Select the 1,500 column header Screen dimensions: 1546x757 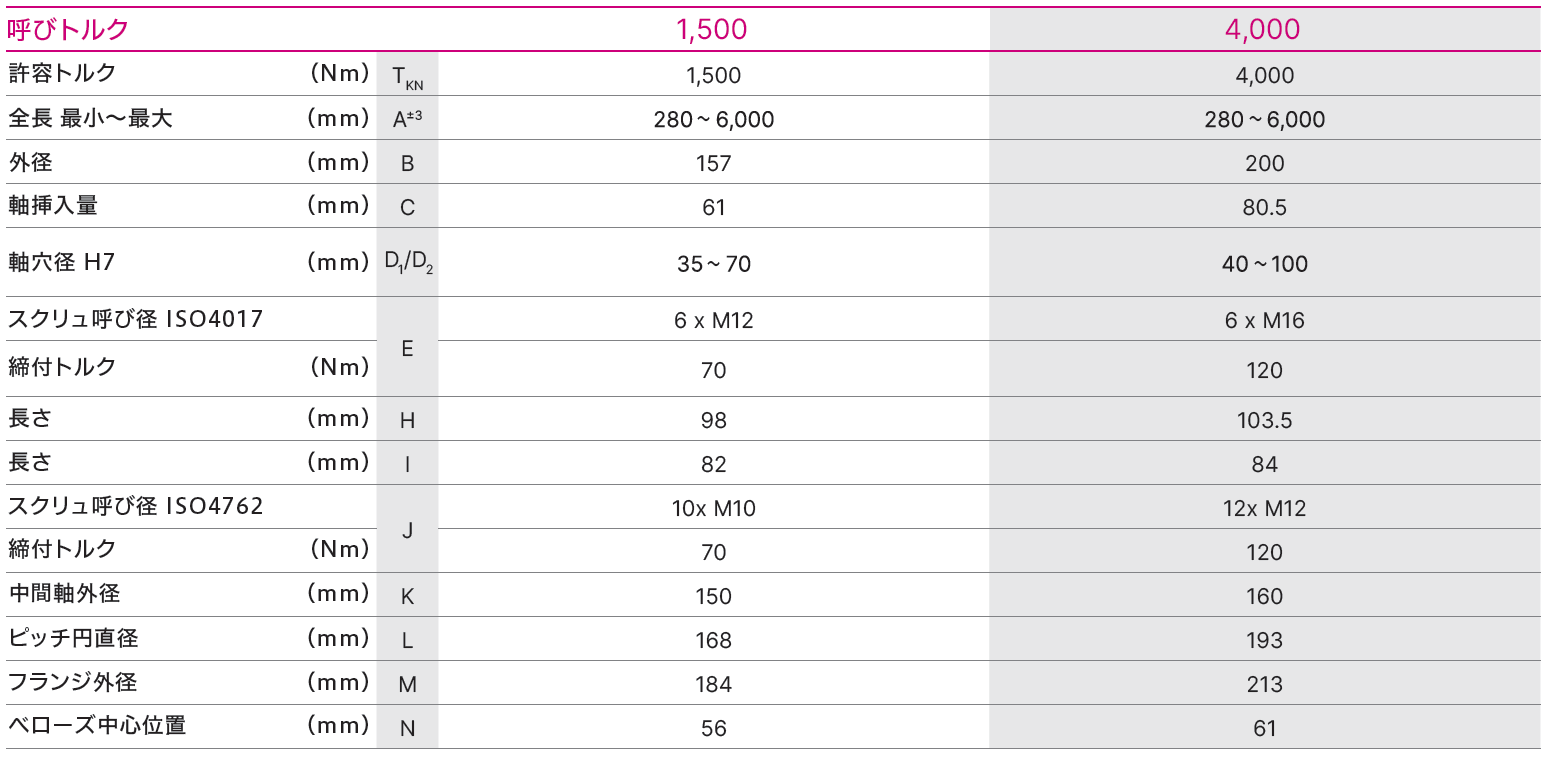(x=712, y=30)
